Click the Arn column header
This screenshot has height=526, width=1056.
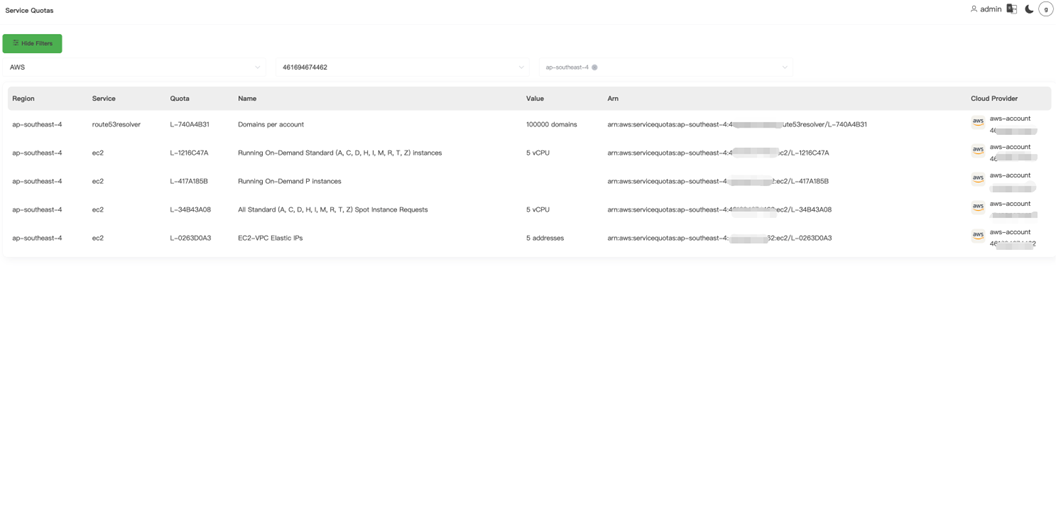click(613, 98)
